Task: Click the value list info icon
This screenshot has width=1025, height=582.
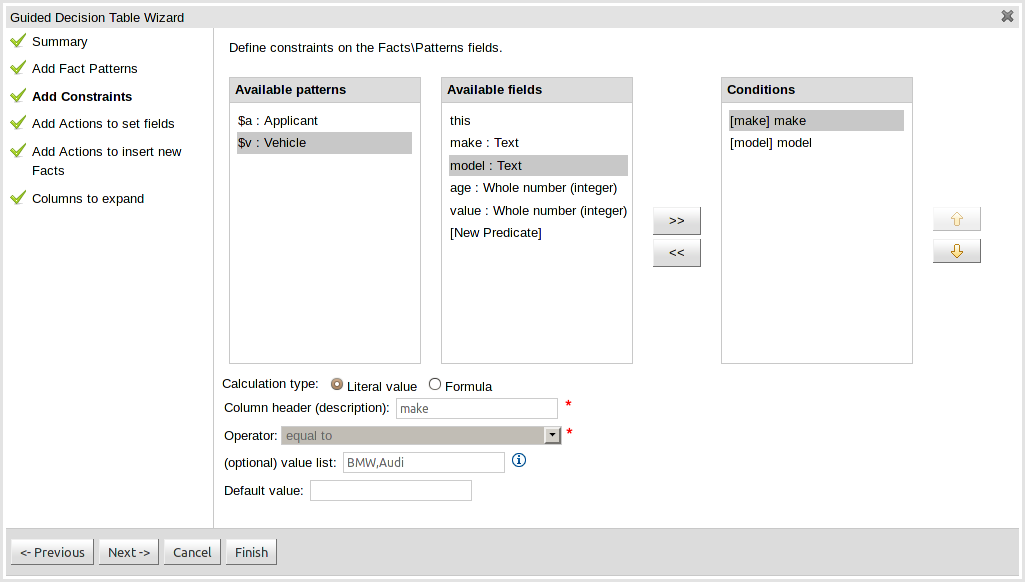Action: [519, 461]
